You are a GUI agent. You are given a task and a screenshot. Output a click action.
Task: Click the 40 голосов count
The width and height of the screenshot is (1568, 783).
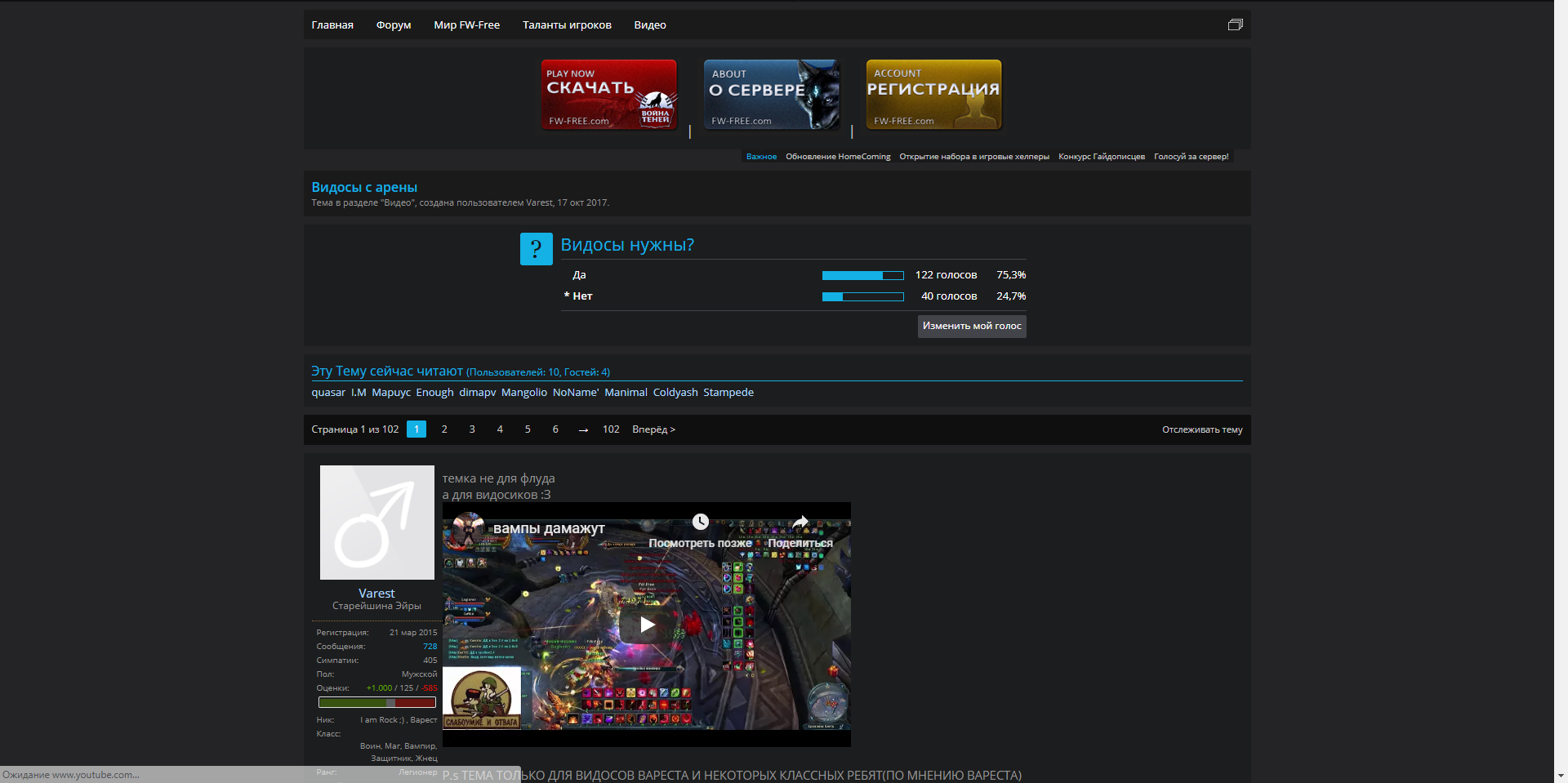(949, 296)
